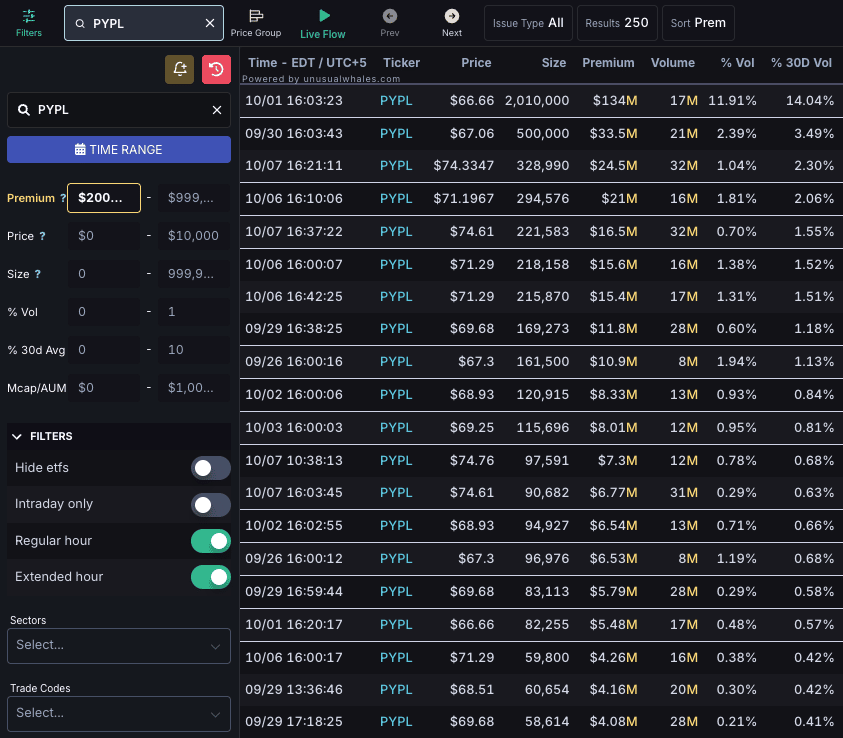Toggle Hide etfs switch
843x738 pixels.
pyautogui.click(x=210, y=468)
